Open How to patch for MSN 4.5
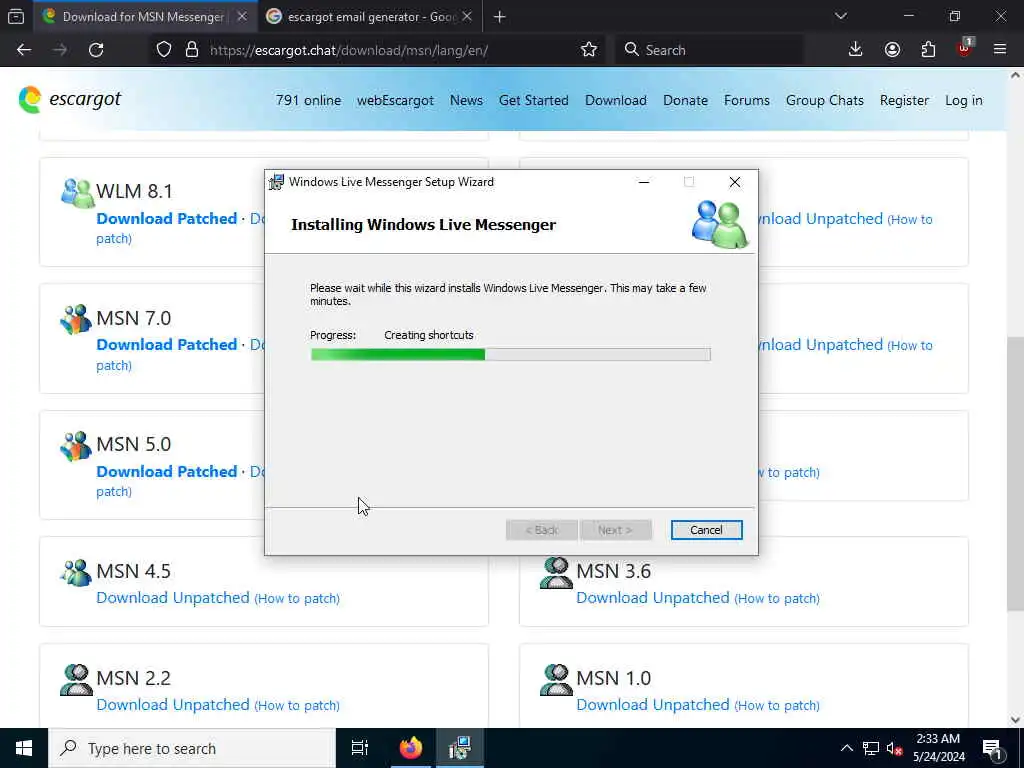 (x=297, y=599)
